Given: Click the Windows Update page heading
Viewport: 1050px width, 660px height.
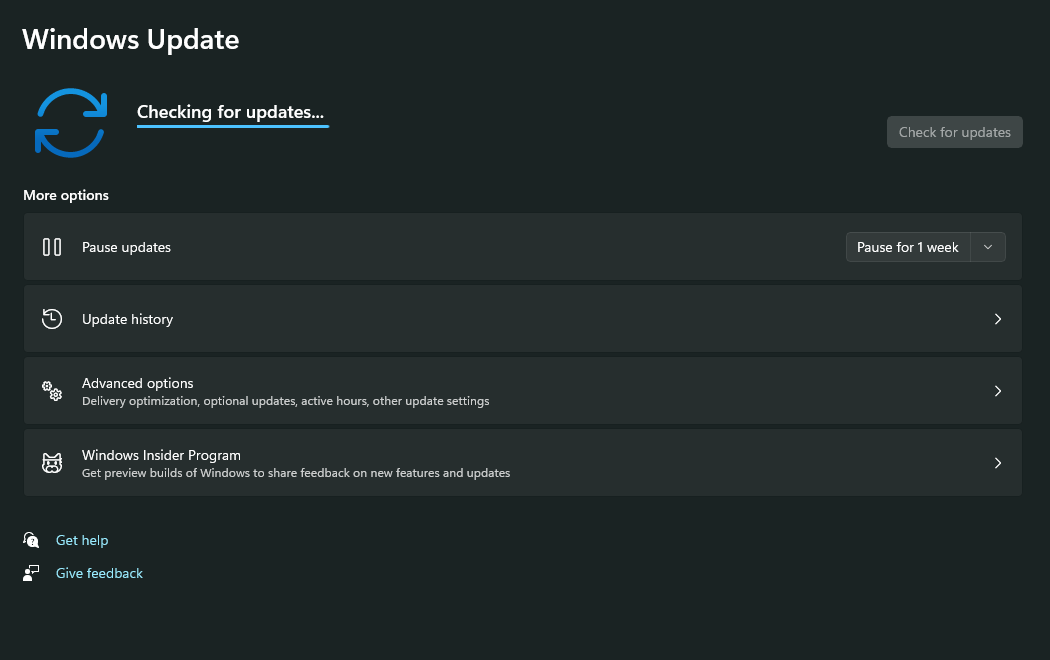Looking at the screenshot, I should [x=131, y=39].
